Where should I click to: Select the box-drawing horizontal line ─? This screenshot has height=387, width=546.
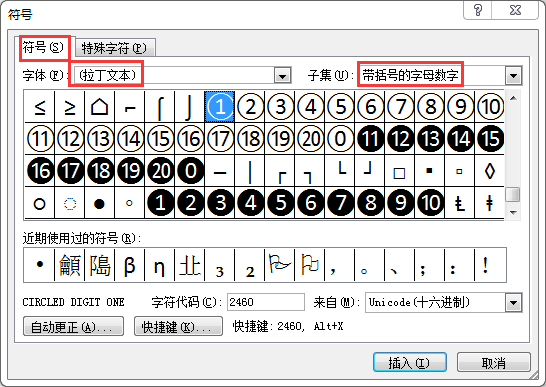click(x=220, y=171)
